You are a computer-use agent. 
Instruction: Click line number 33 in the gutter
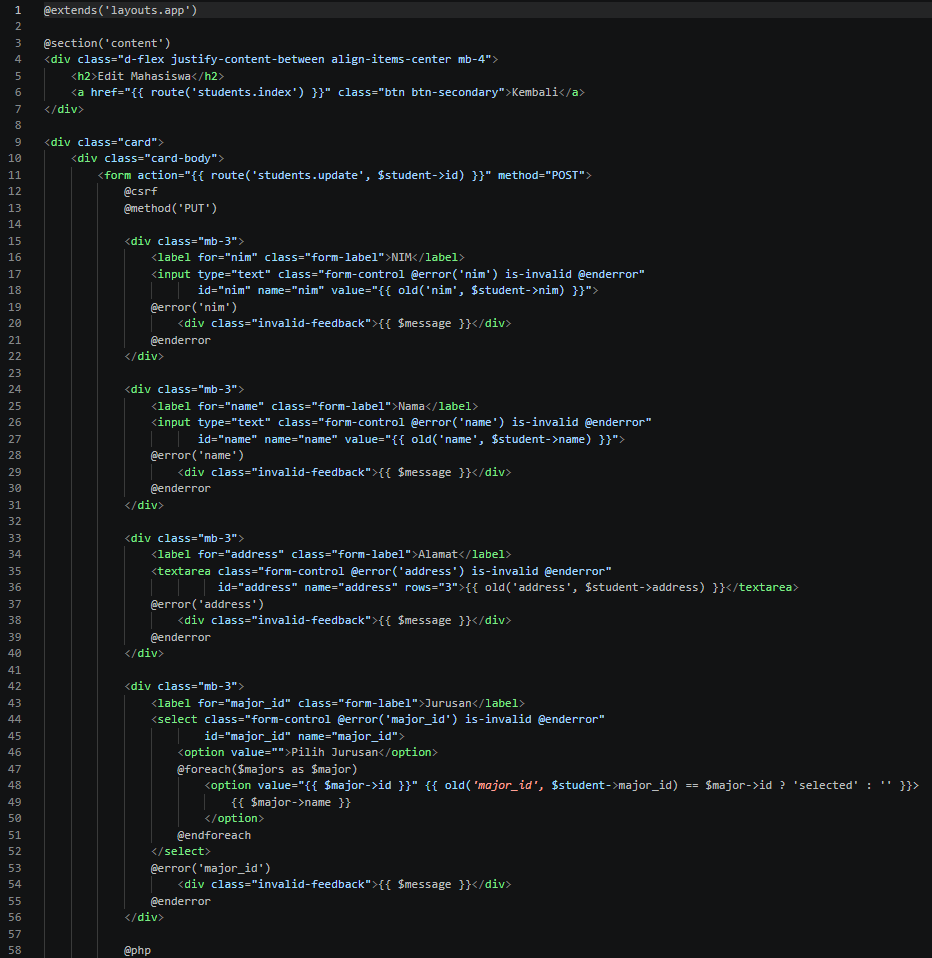15,538
